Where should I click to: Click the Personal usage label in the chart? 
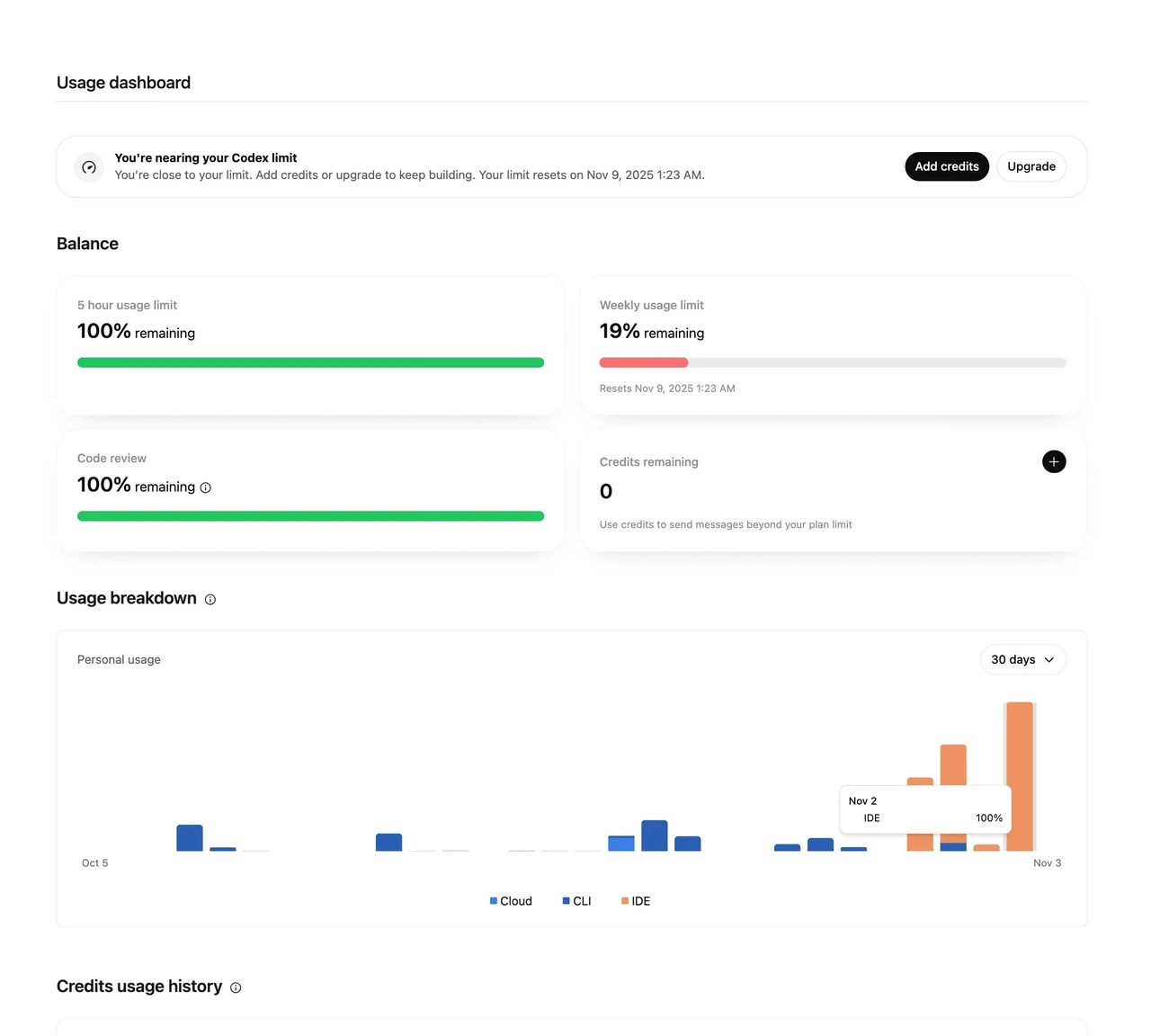[x=119, y=659]
